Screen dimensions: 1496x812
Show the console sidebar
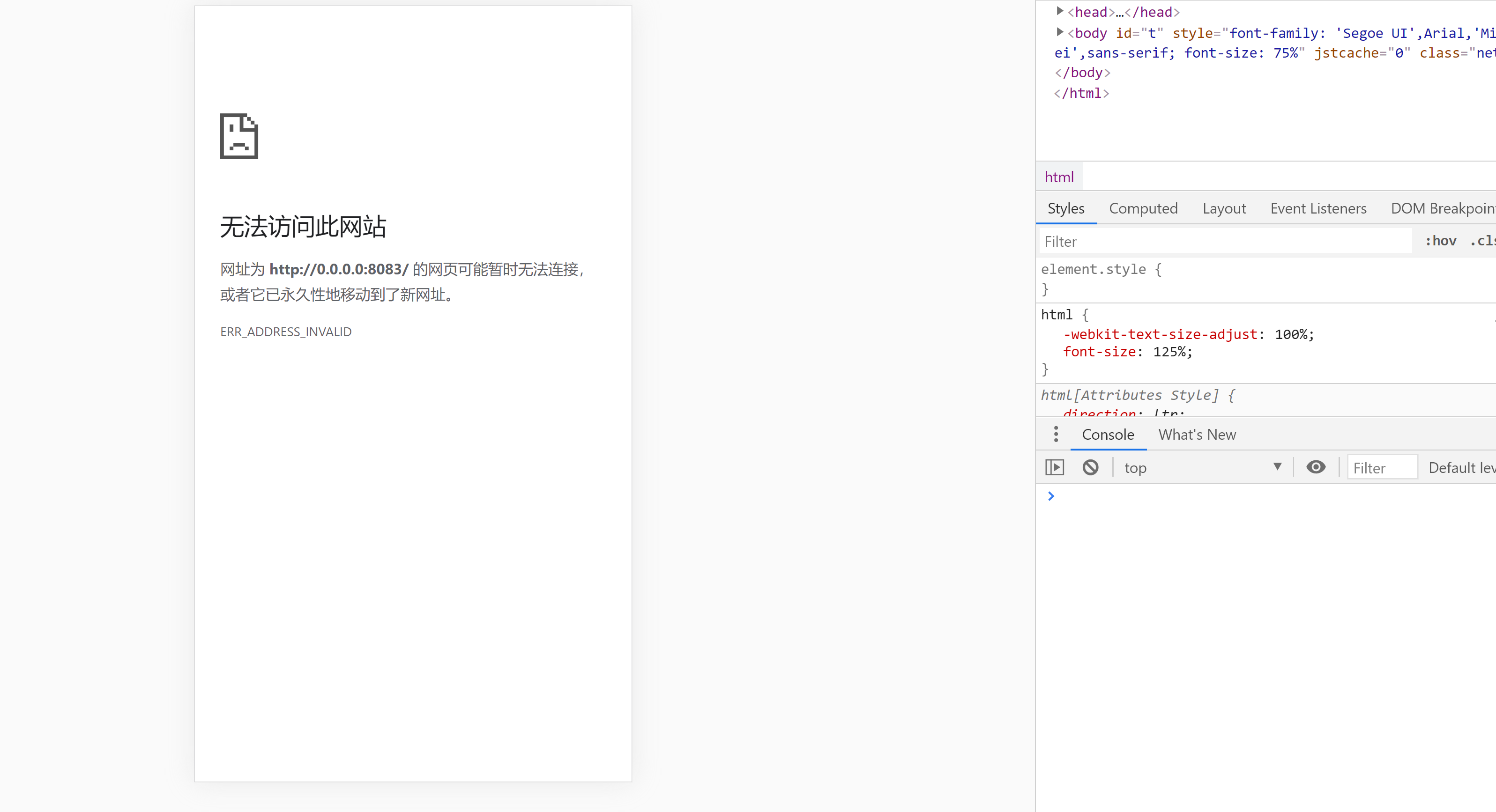1055,467
